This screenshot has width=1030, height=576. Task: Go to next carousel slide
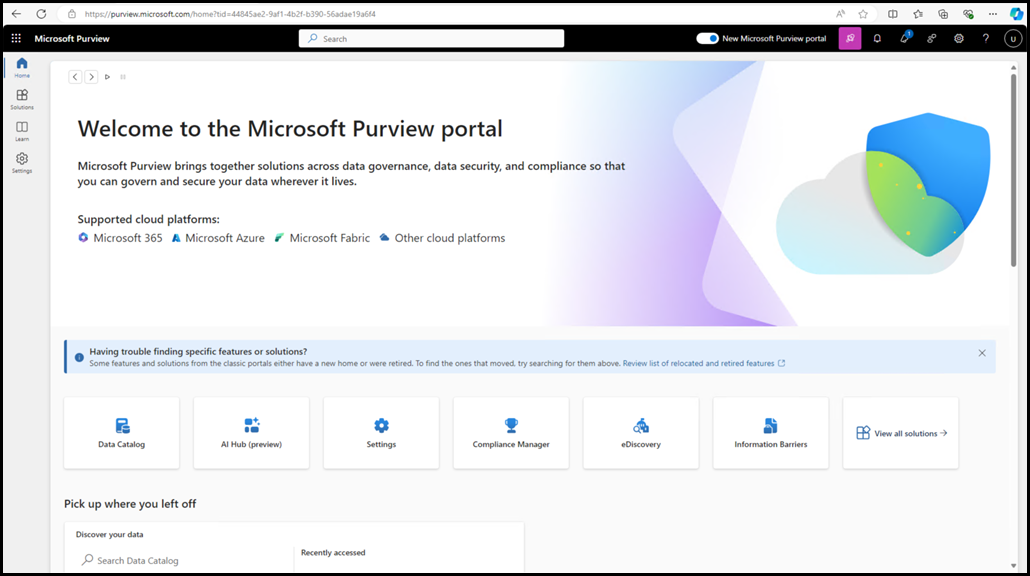click(91, 77)
